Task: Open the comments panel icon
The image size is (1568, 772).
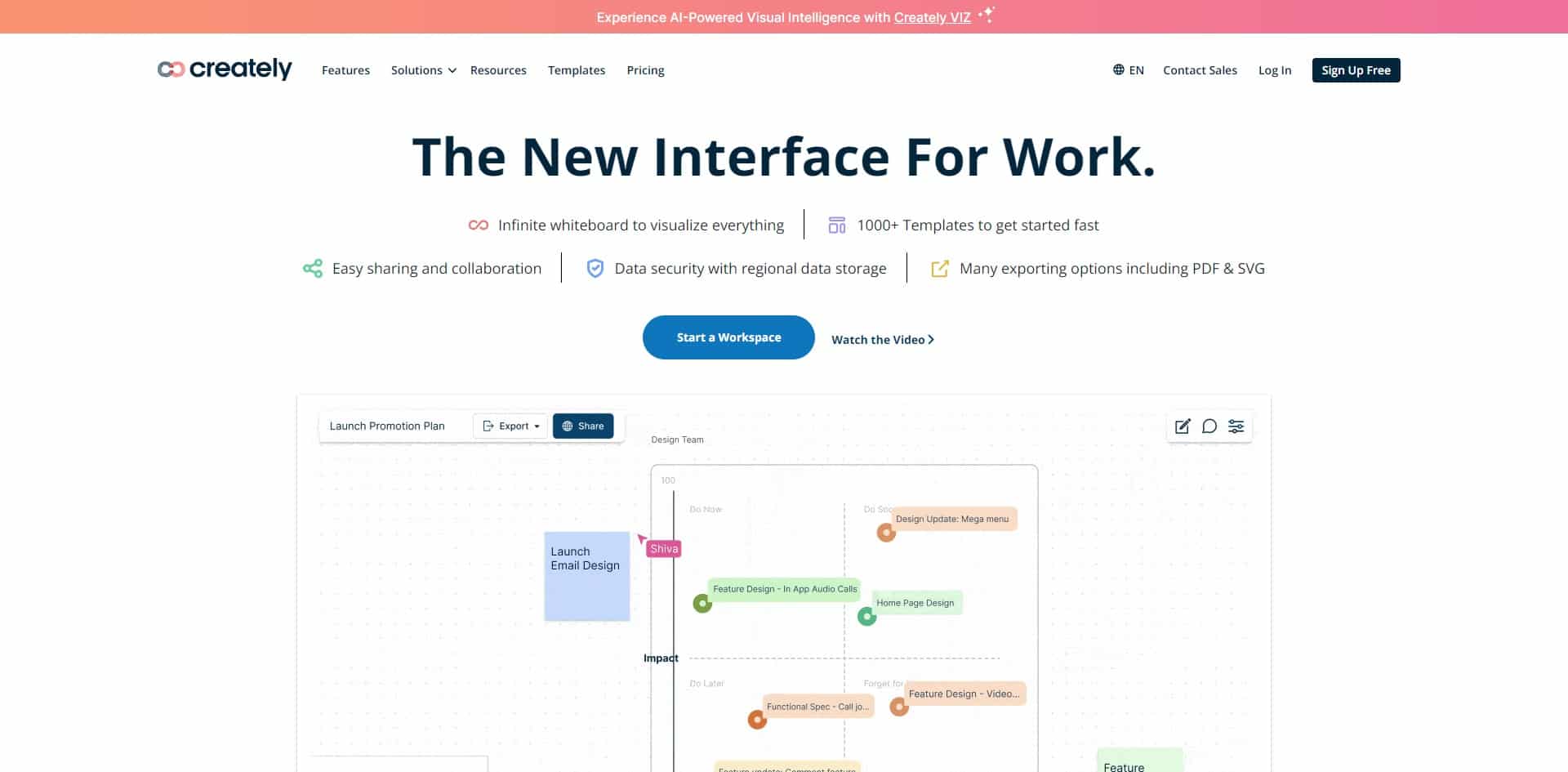Action: 1209,426
